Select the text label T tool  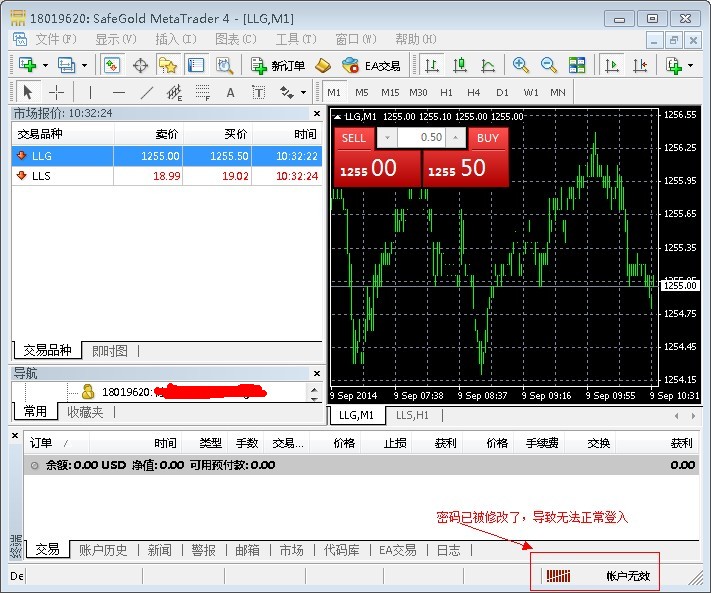(x=258, y=92)
